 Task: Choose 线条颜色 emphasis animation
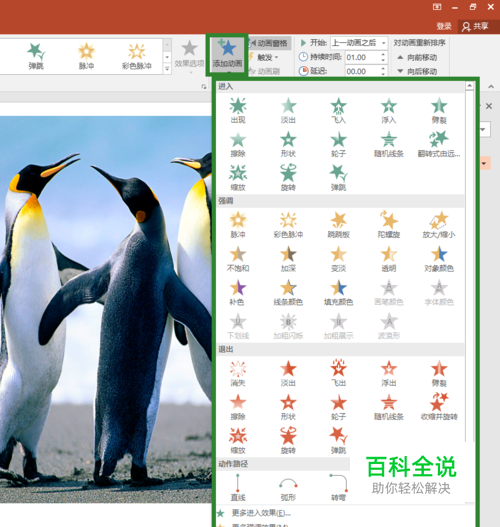(x=288, y=293)
